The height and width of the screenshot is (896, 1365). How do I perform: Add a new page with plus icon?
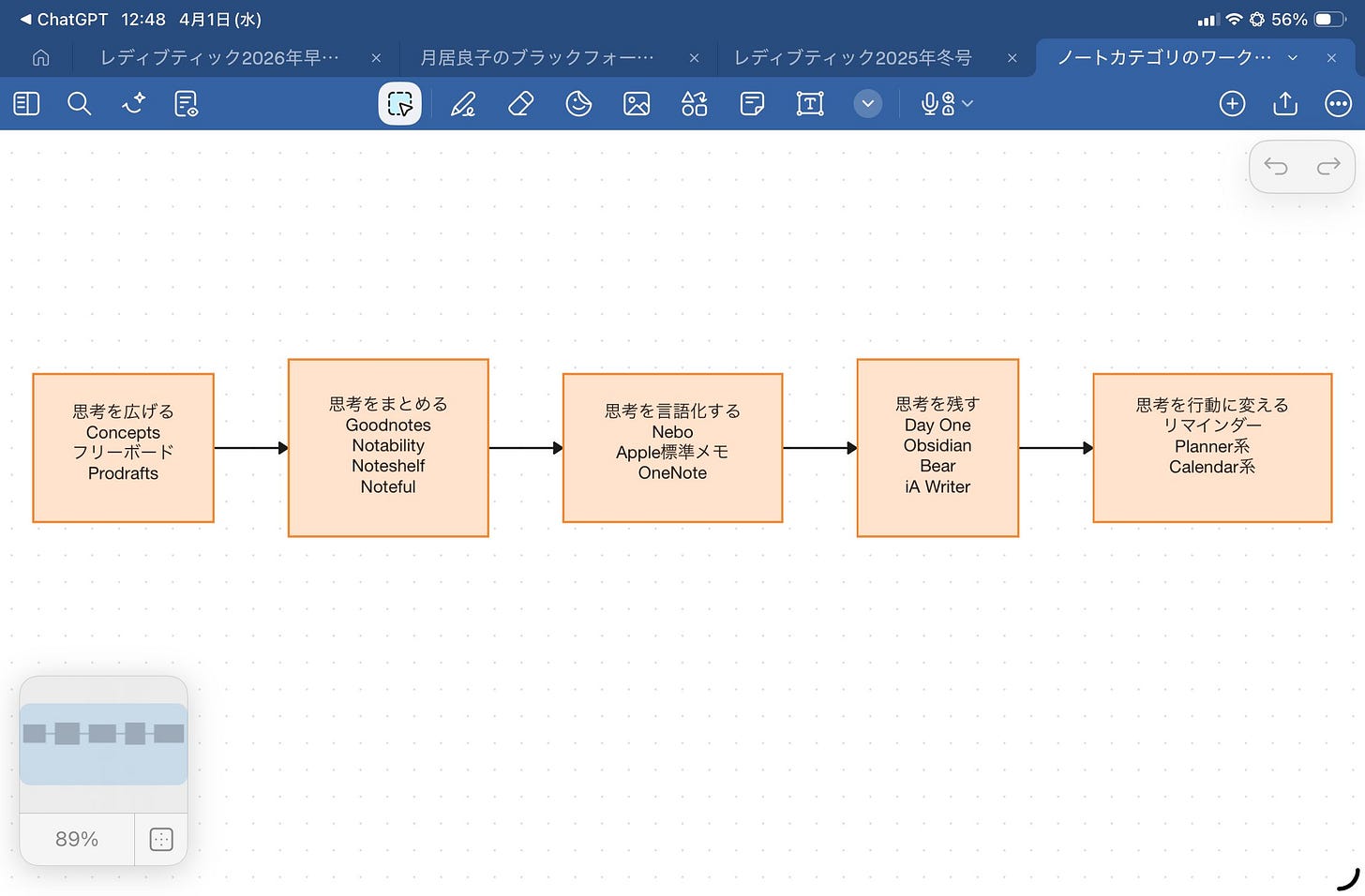[1232, 104]
